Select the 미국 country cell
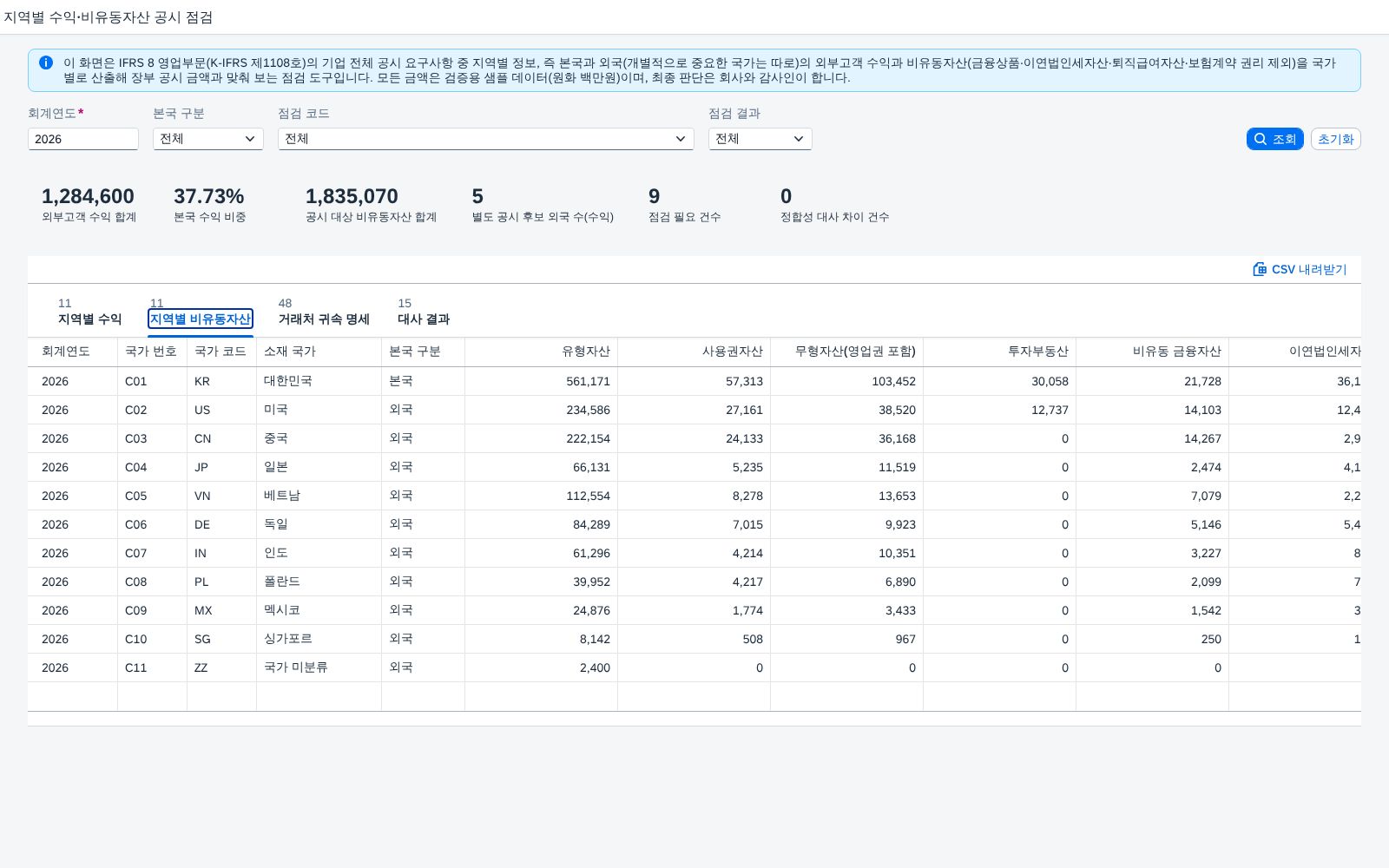Viewport: 1389px width, 868px height. click(x=319, y=410)
